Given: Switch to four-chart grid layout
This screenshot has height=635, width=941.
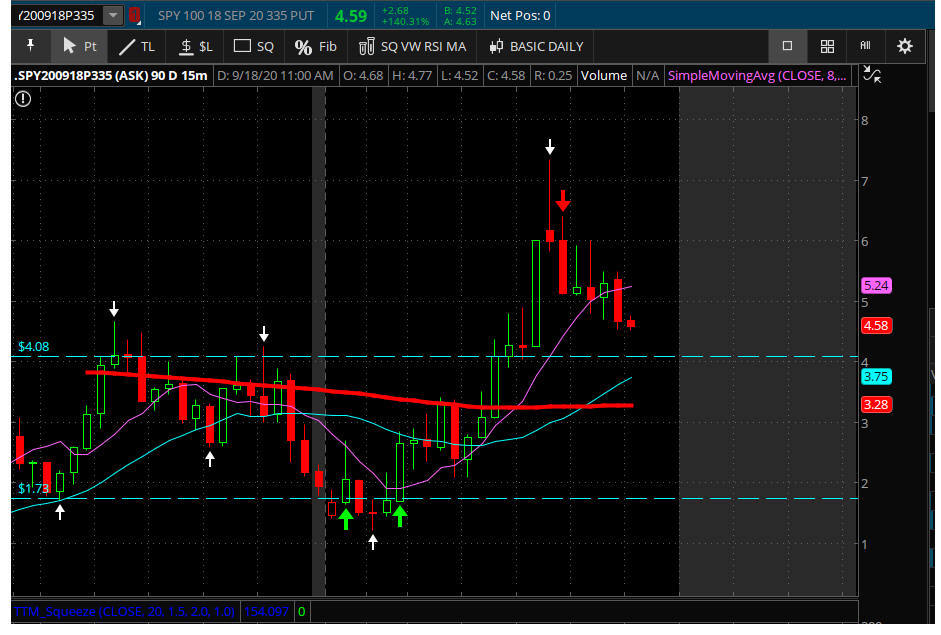Looking at the screenshot, I should pos(827,46).
